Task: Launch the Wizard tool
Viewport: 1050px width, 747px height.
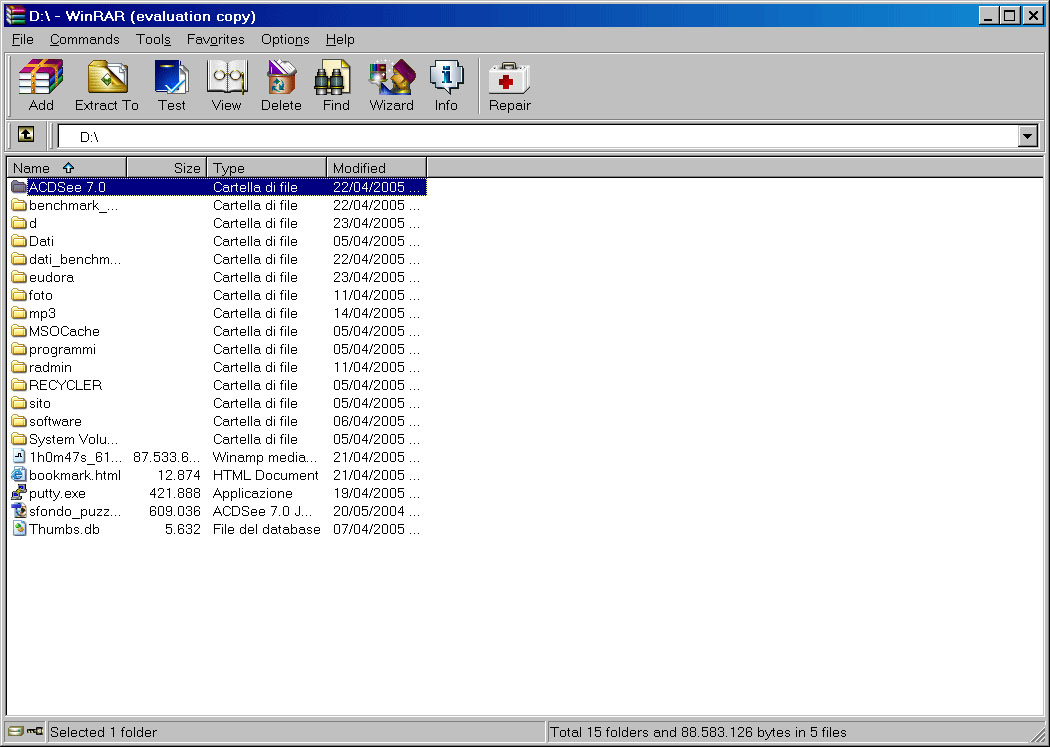Action: point(392,77)
